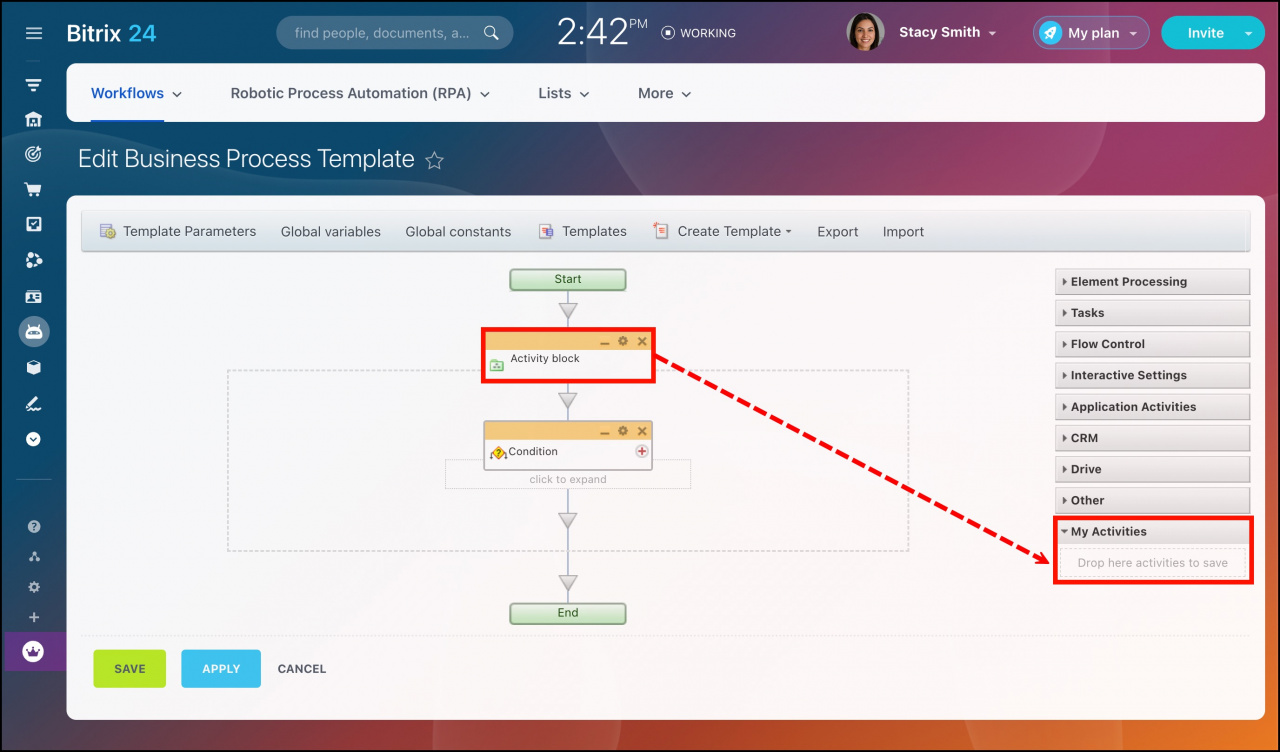Select the Start node
Image resolution: width=1280 pixels, height=752 pixels.
coord(568,279)
